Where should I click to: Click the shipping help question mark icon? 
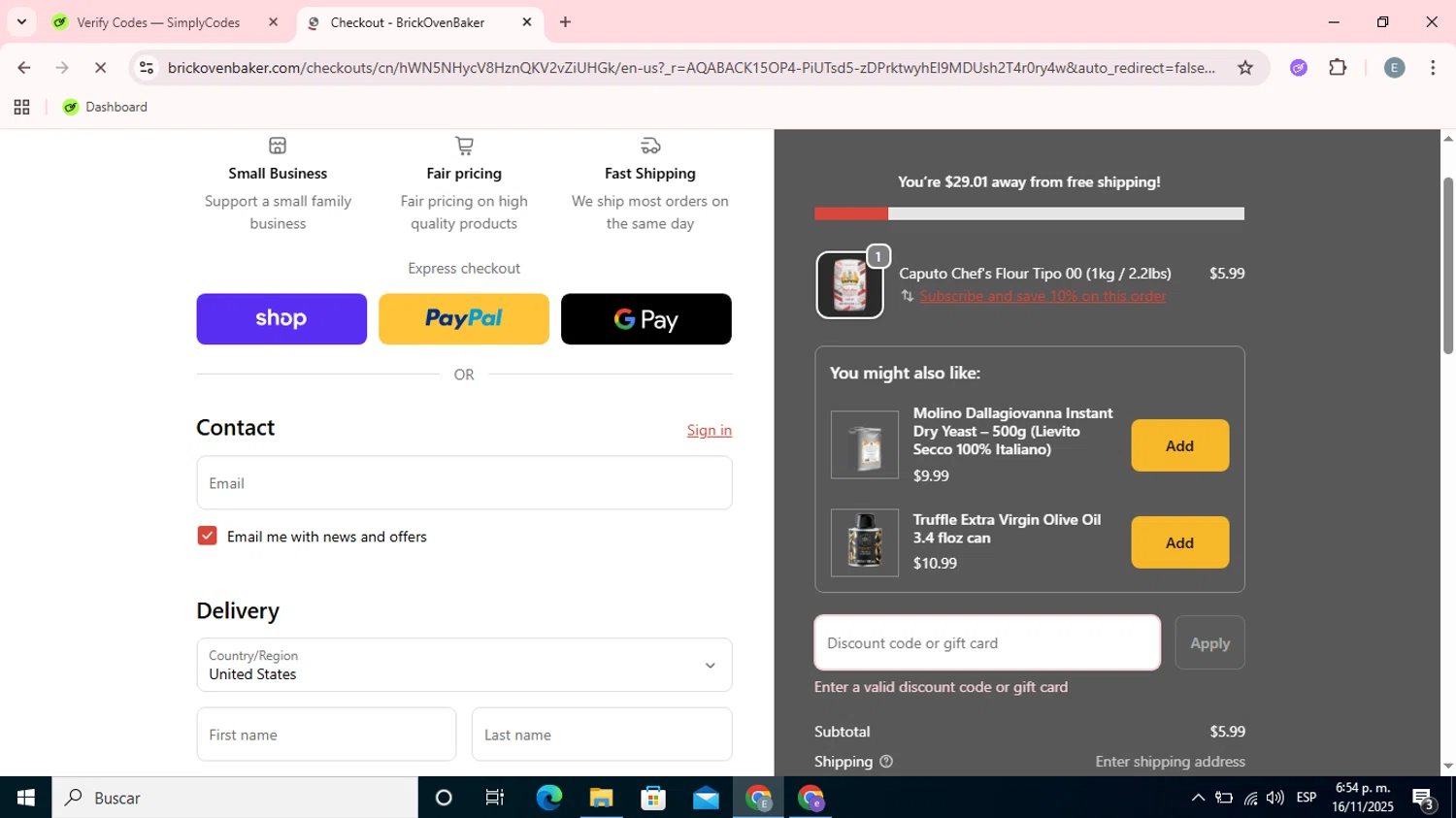[885, 762]
